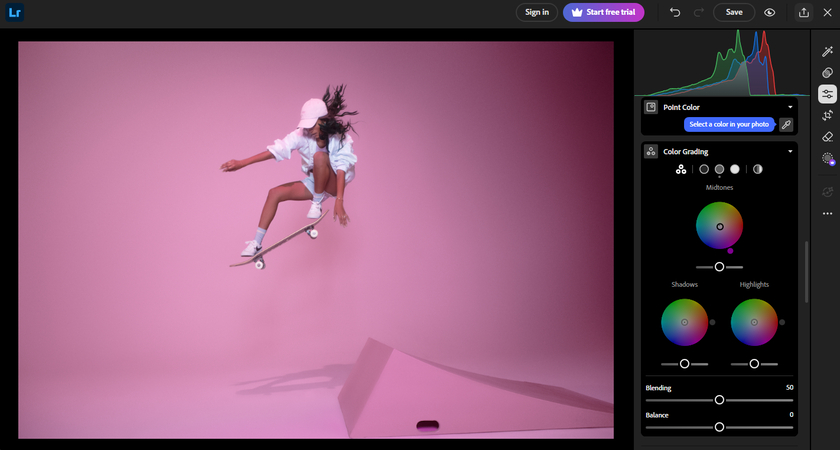
Task: Click the Point Color heading text
Action: click(681, 107)
